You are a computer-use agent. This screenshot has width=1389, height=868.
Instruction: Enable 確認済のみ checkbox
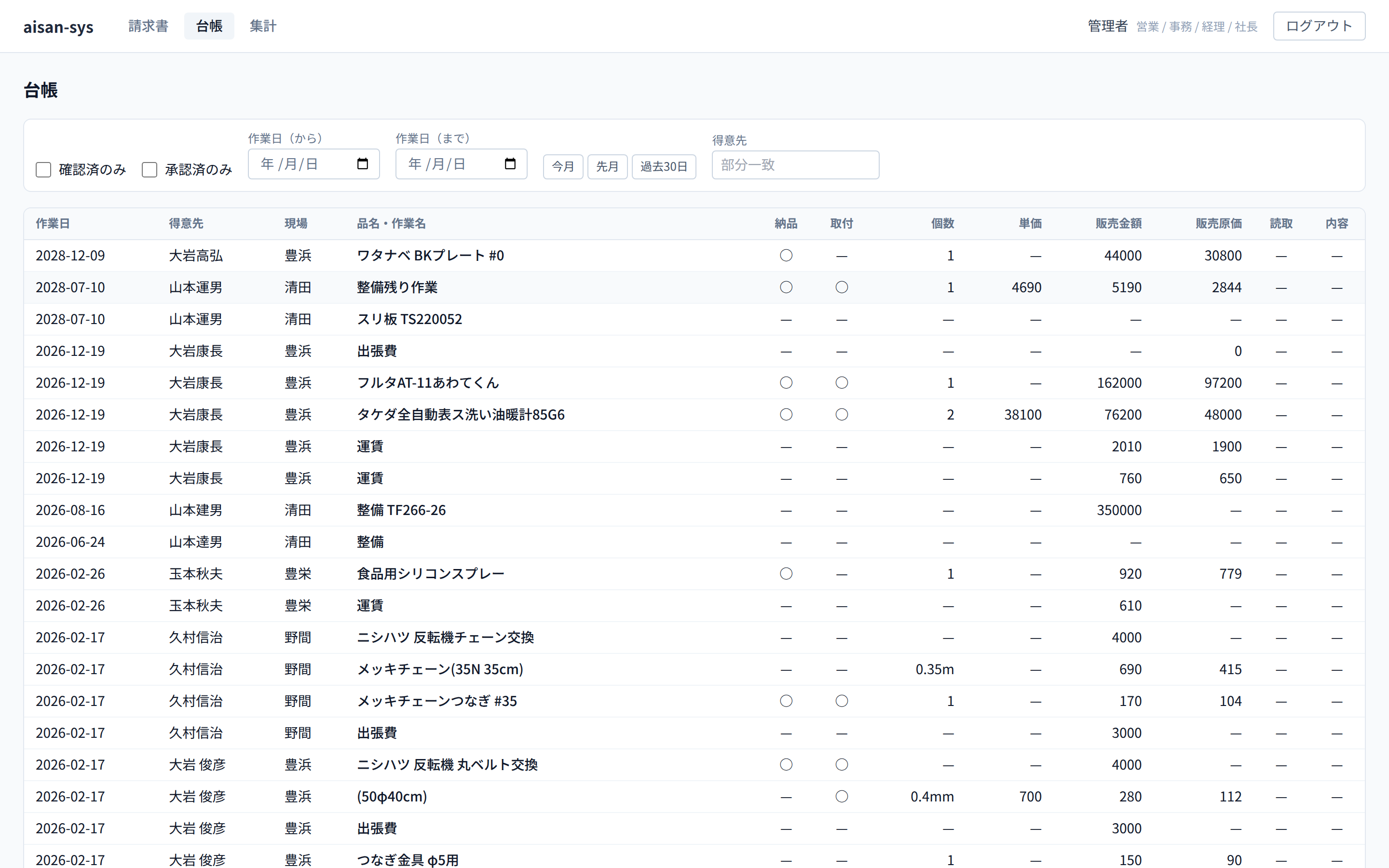[x=43, y=169]
